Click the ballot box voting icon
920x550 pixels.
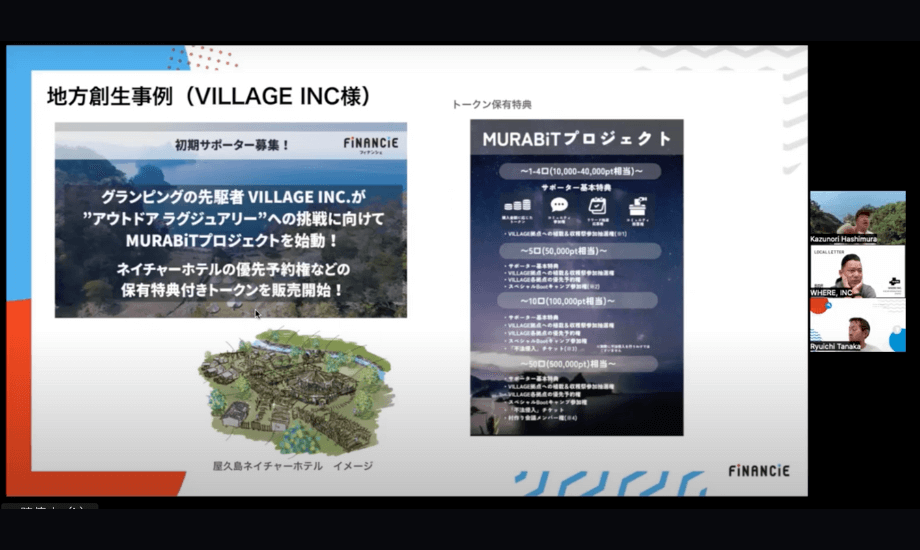637,206
